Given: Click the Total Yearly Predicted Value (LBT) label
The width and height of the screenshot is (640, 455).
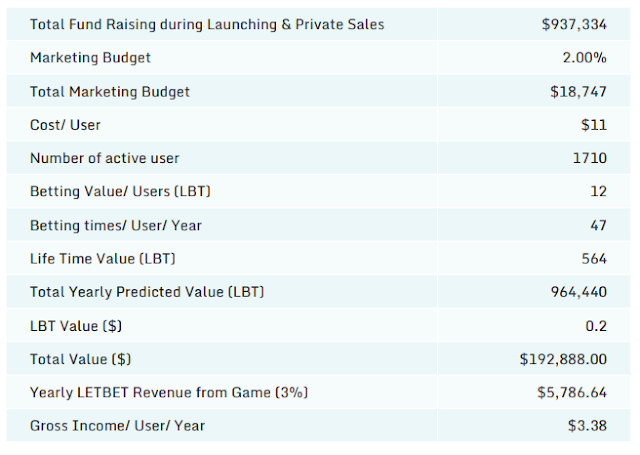Looking at the screenshot, I should [x=147, y=292].
